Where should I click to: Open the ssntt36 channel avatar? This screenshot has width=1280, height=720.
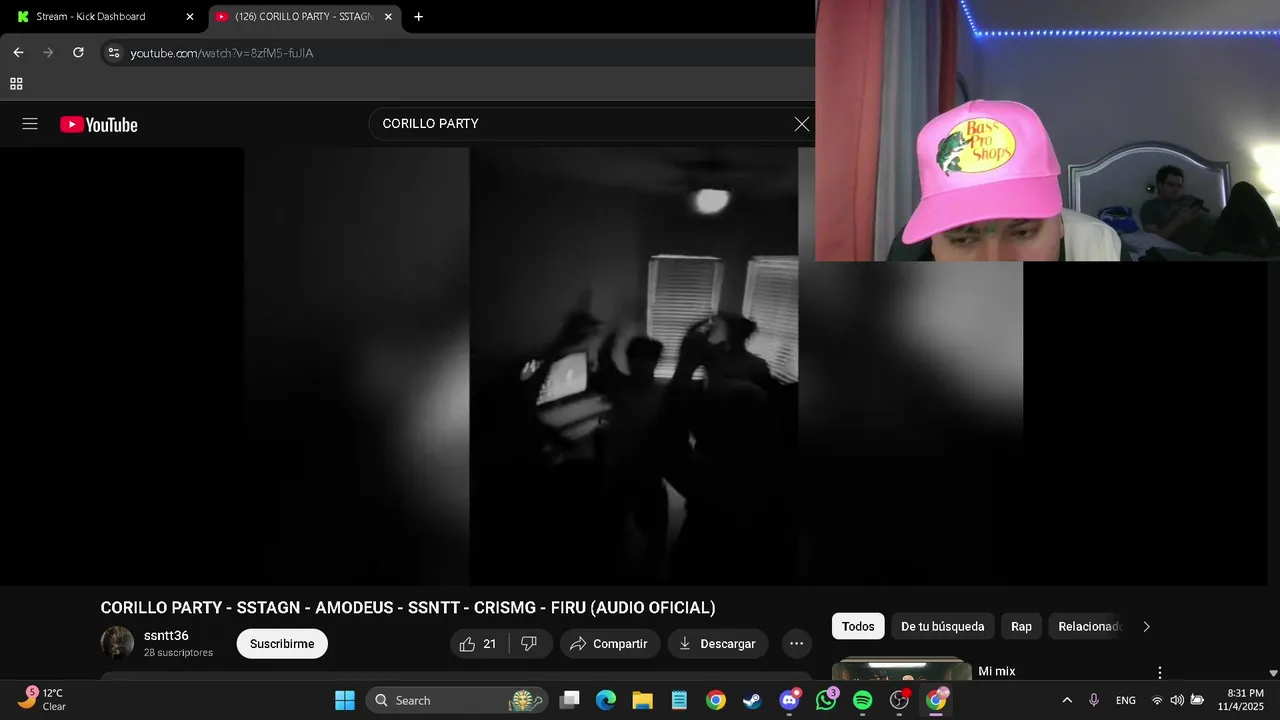[117, 643]
